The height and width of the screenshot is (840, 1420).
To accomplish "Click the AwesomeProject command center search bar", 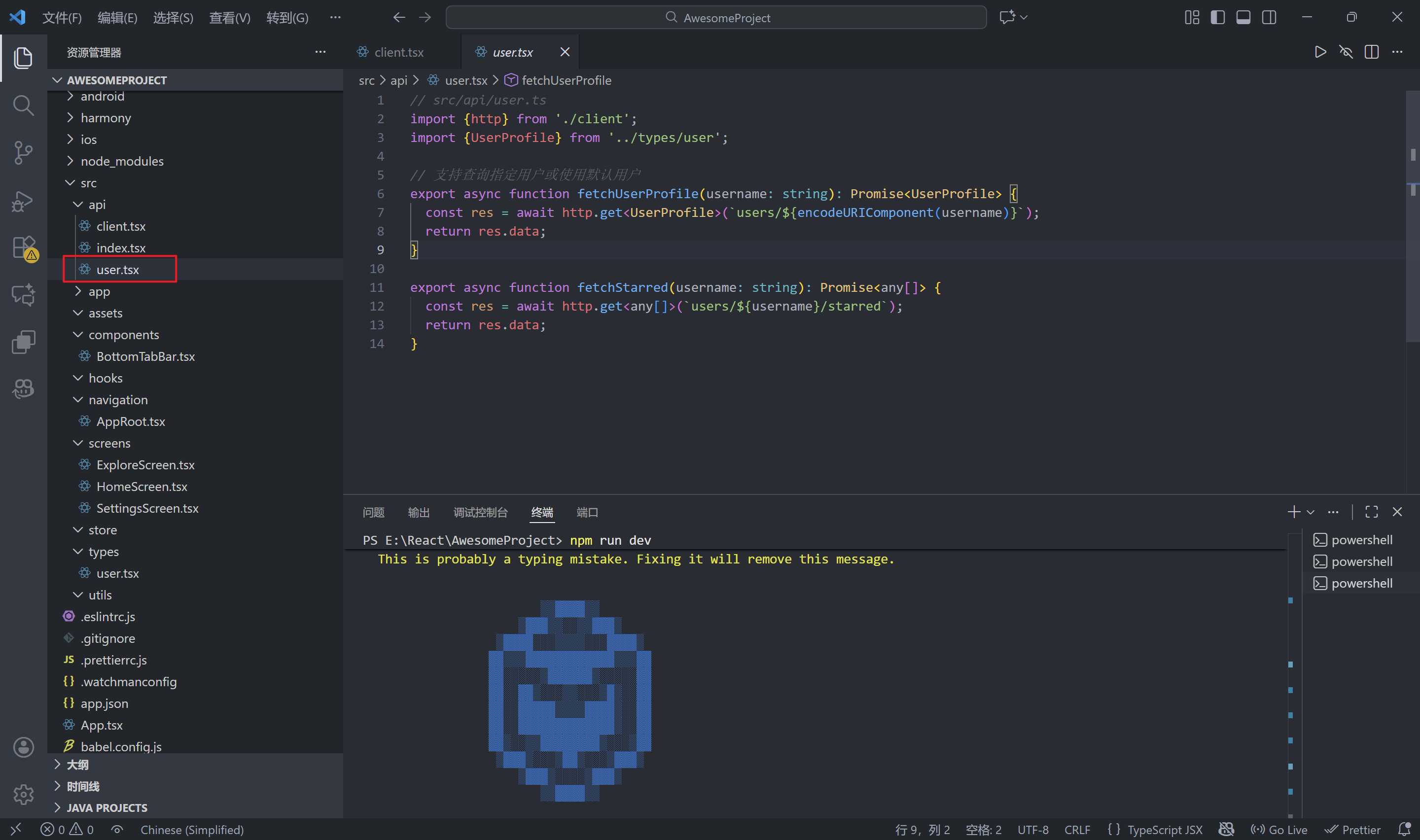I will point(717,17).
